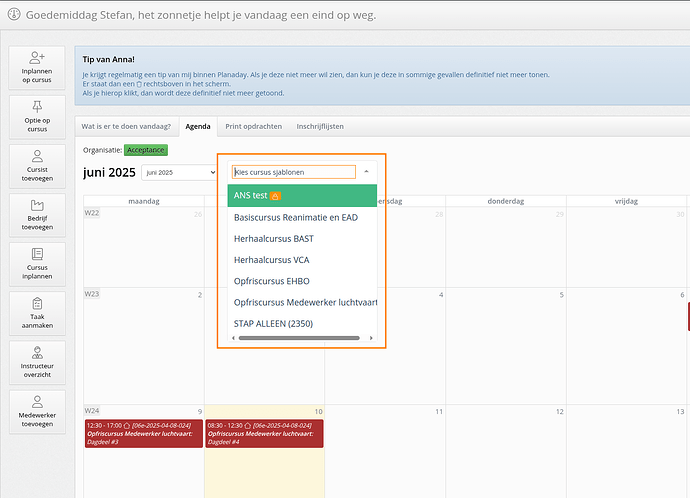Click the clock icon beside the greeting
This screenshot has width=690, height=498.
tap(14, 15)
